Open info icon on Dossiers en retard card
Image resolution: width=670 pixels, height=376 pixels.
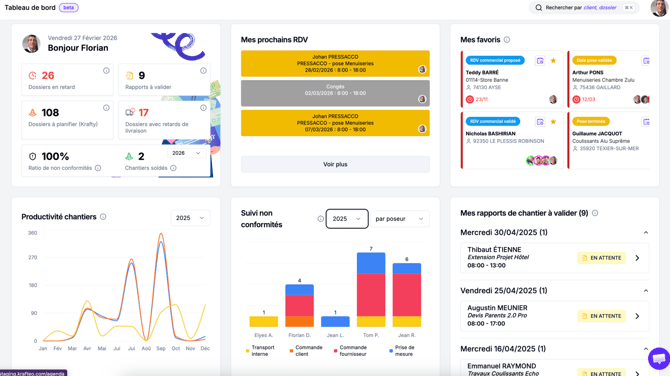[x=106, y=70]
